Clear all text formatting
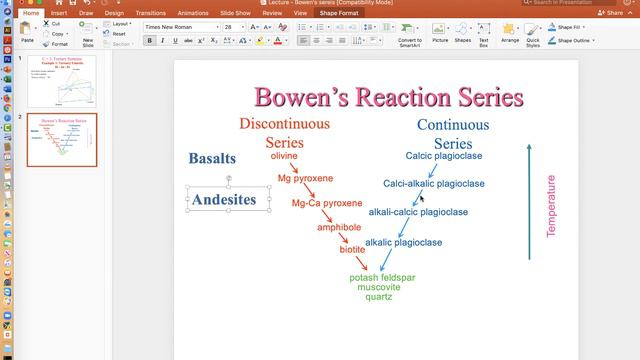Viewport: 640px width, 360px height. point(282,27)
